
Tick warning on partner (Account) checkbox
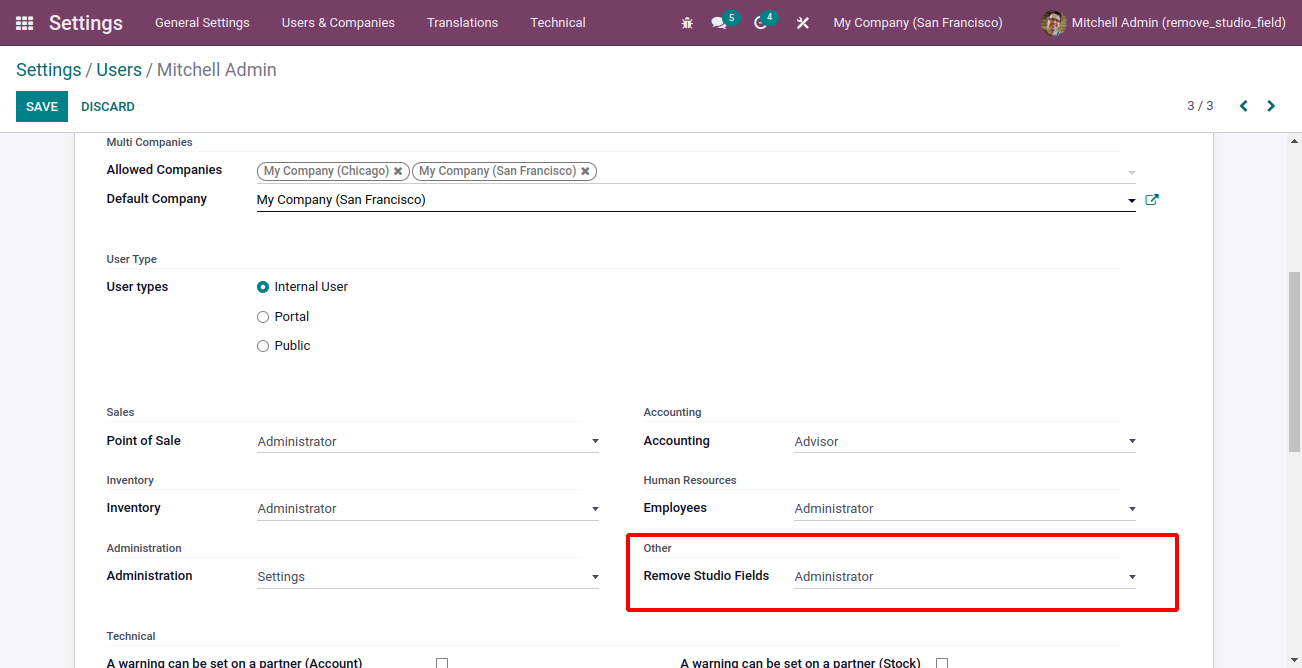tap(442, 663)
